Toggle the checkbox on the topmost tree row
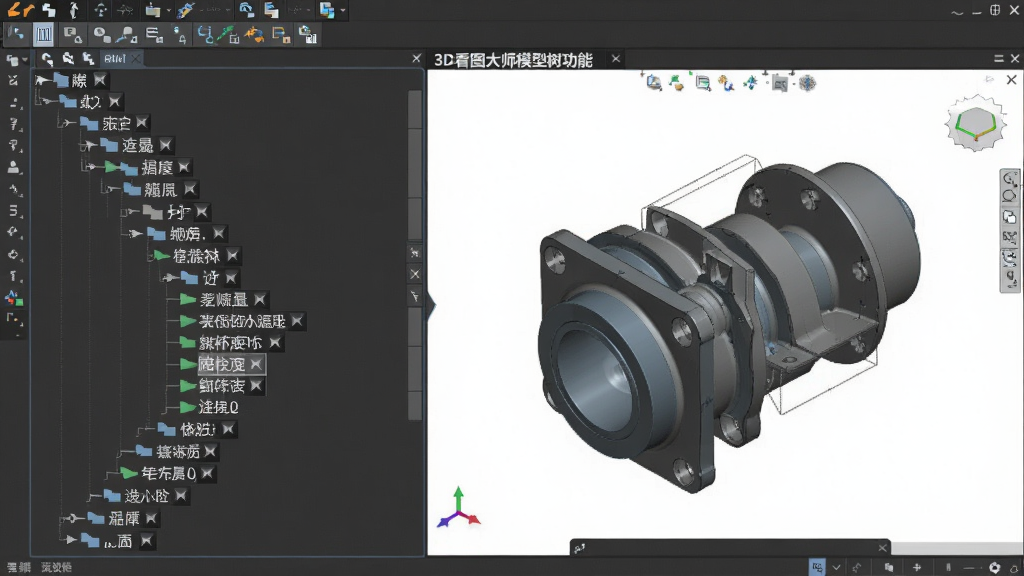Image resolution: width=1024 pixels, height=576 pixels. tap(100, 80)
